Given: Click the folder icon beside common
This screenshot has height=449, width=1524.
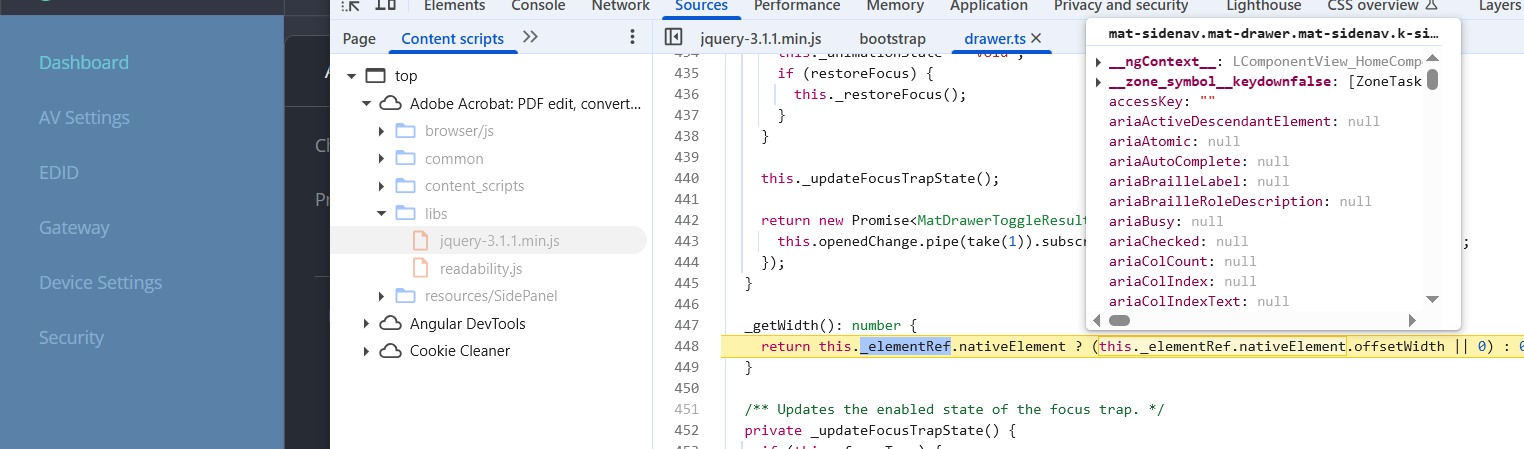Looking at the screenshot, I should coord(405,158).
